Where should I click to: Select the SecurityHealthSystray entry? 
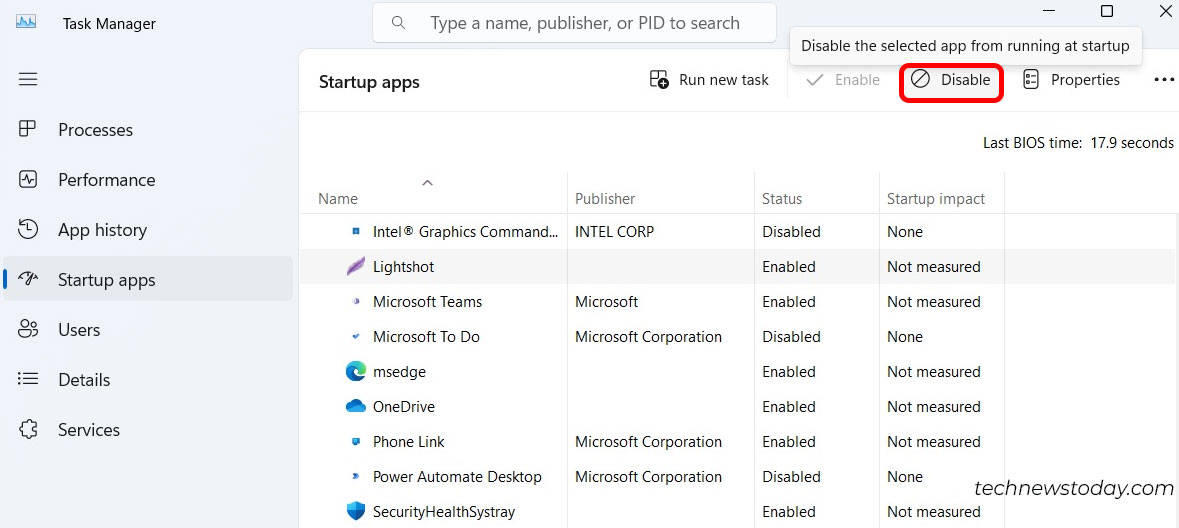[x=444, y=511]
